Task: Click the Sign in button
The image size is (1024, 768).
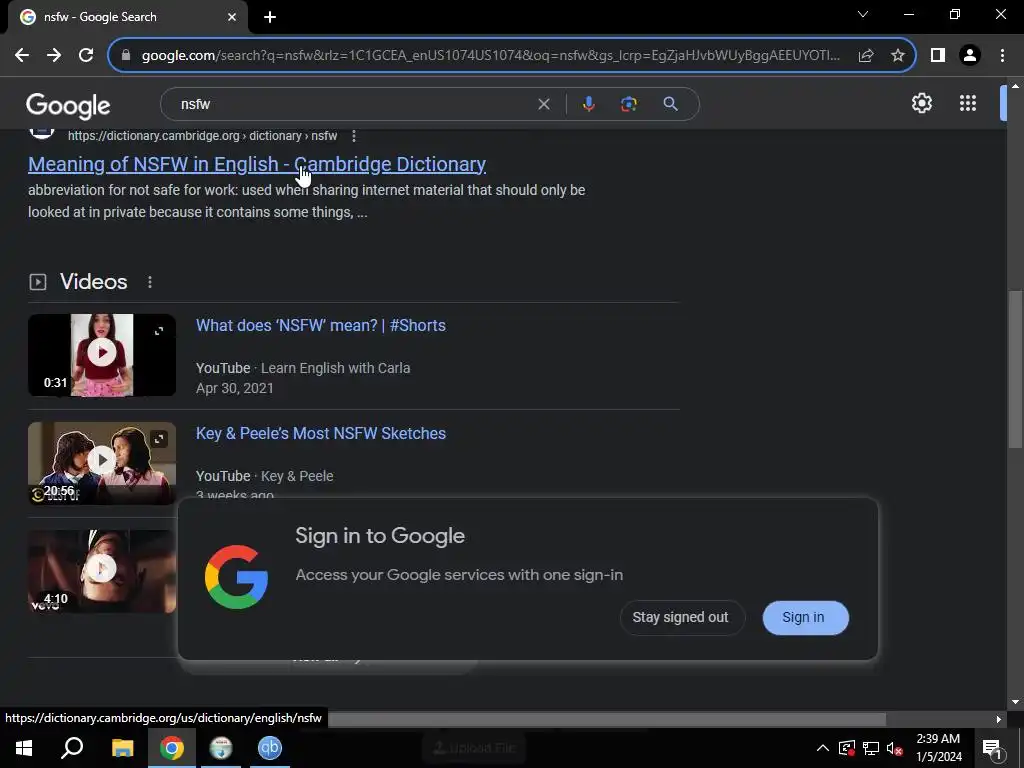Action: point(805,618)
